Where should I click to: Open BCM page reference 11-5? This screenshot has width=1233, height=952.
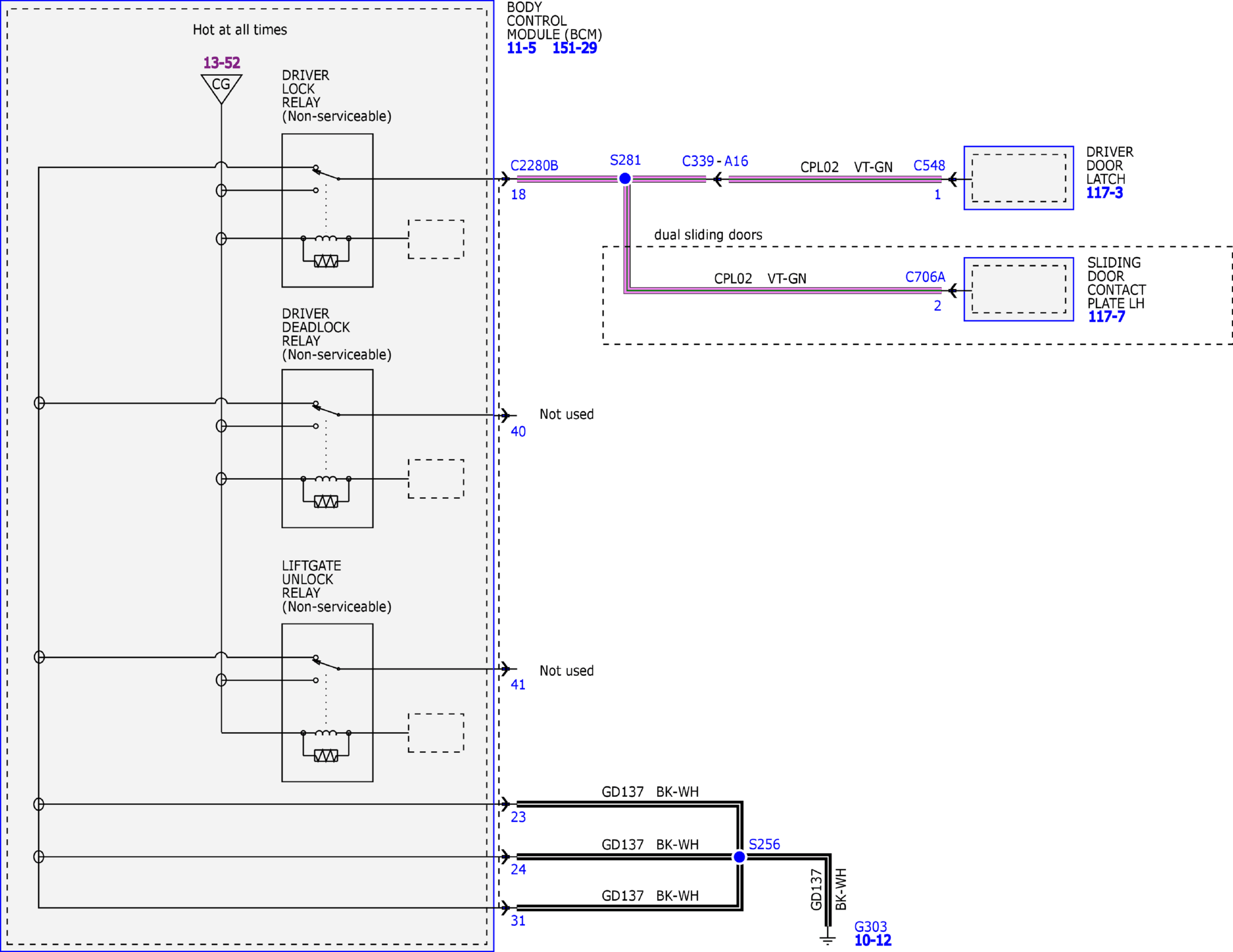pyautogui.click(x=521, y=48)
